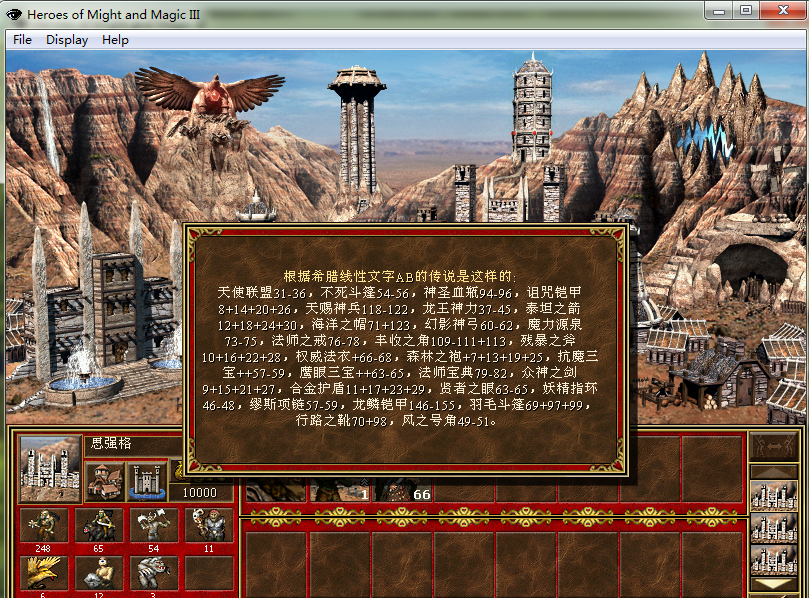Image resolution: width=809 pixels, height=598 pixels.
Task: Select the goblin creature icon showing 248
Action: point(44,525)
